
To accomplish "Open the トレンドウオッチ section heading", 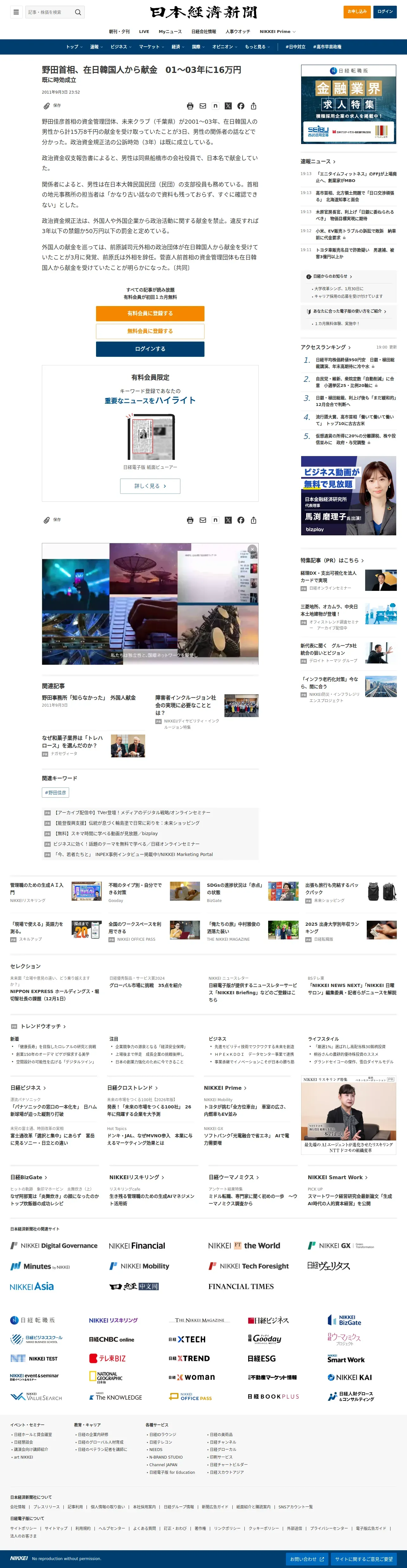I will (x=43, y=1026).
